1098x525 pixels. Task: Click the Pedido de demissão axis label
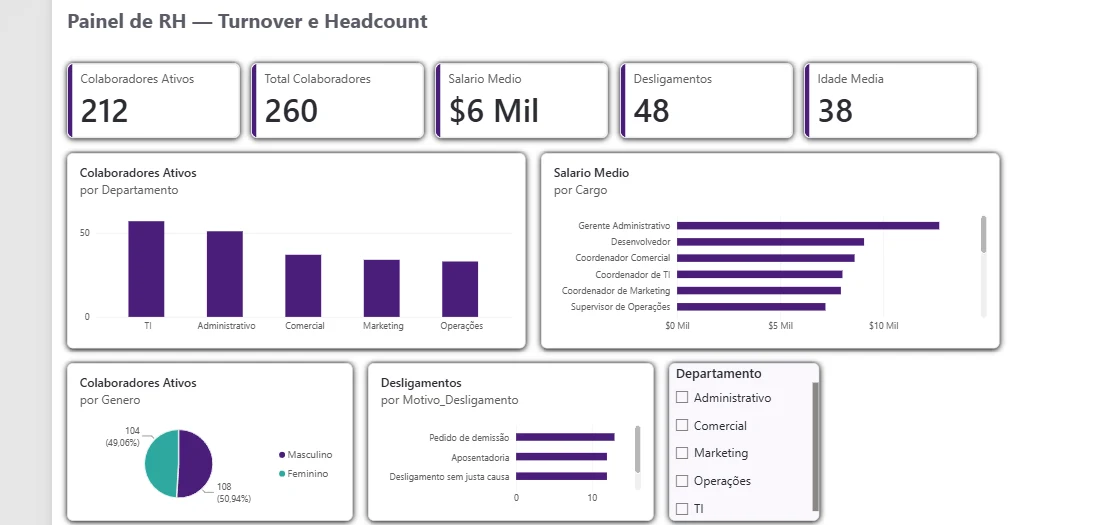(469, 438)
